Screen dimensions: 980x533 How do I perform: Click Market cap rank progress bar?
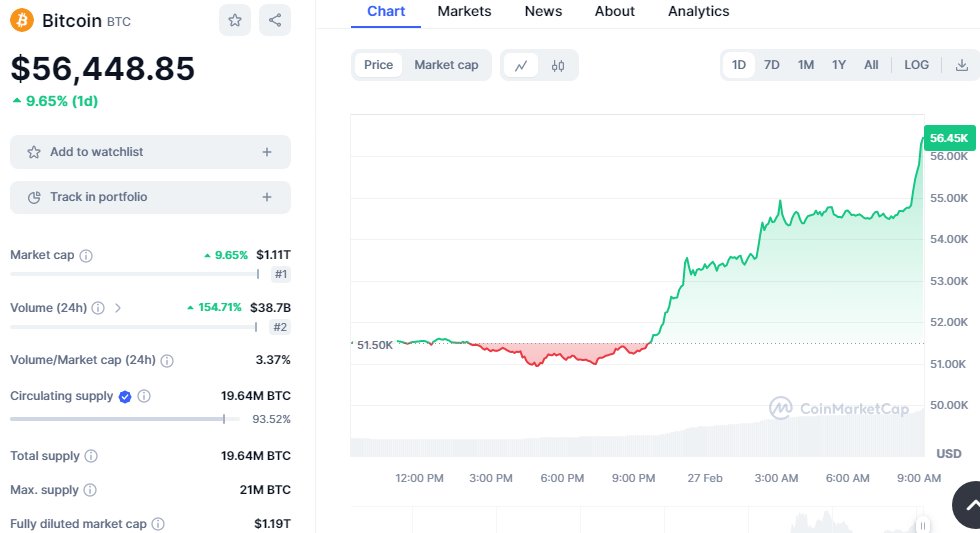134,274
